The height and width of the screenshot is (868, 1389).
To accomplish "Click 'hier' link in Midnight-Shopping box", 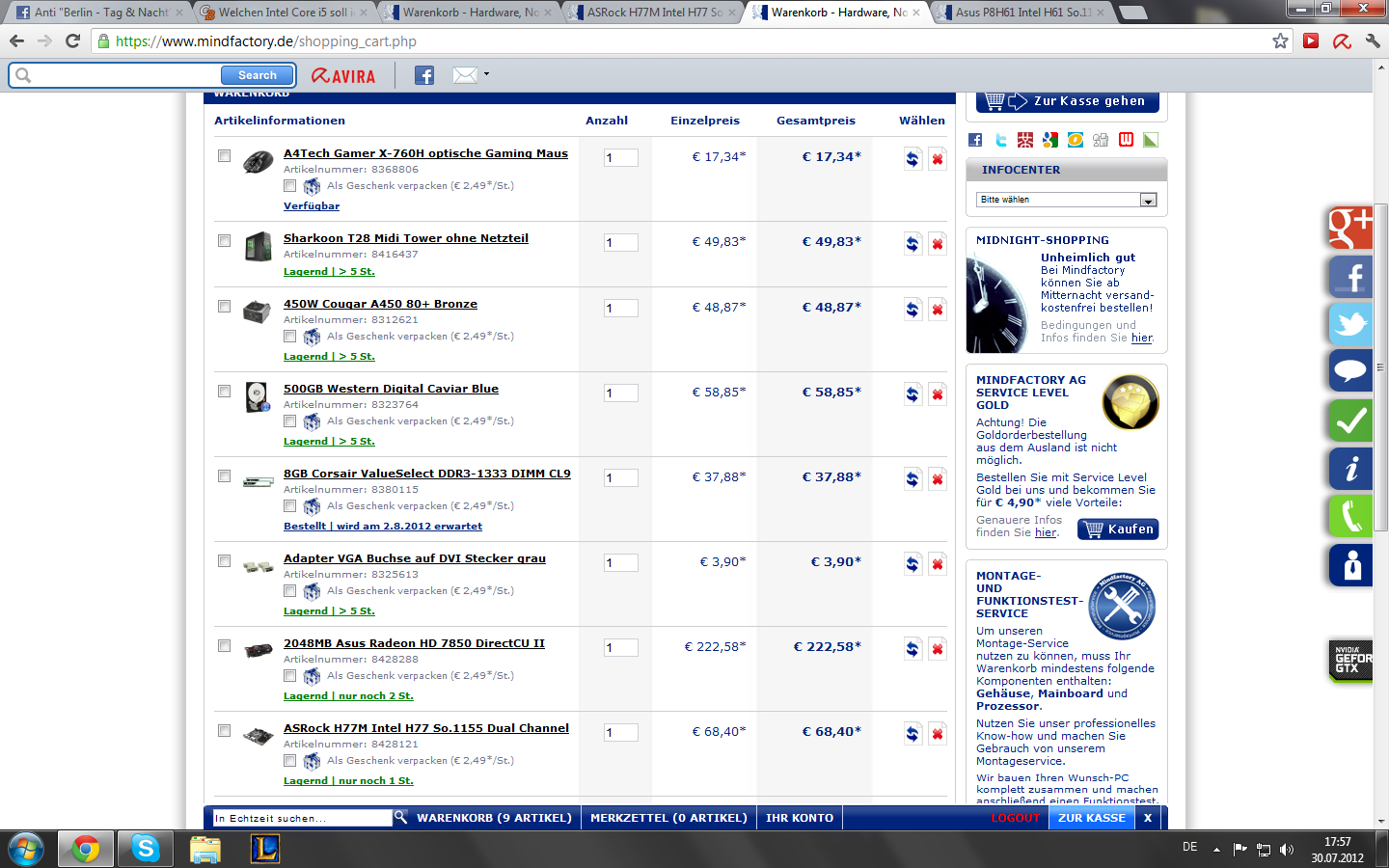I will click(x=1142, y=338).
